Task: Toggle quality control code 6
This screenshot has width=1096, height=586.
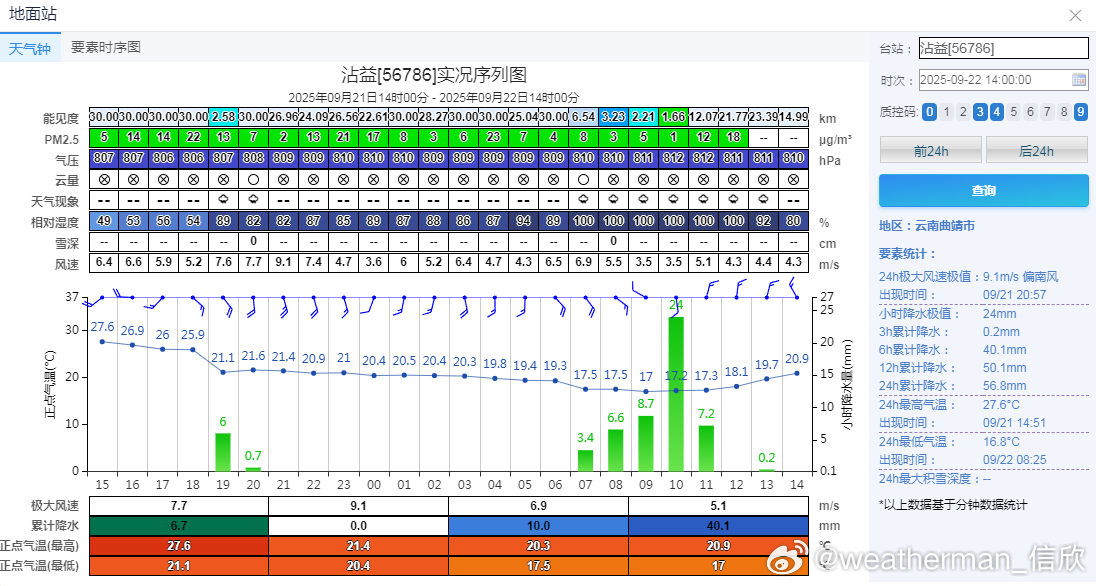Action: (x=1030, y=112)
